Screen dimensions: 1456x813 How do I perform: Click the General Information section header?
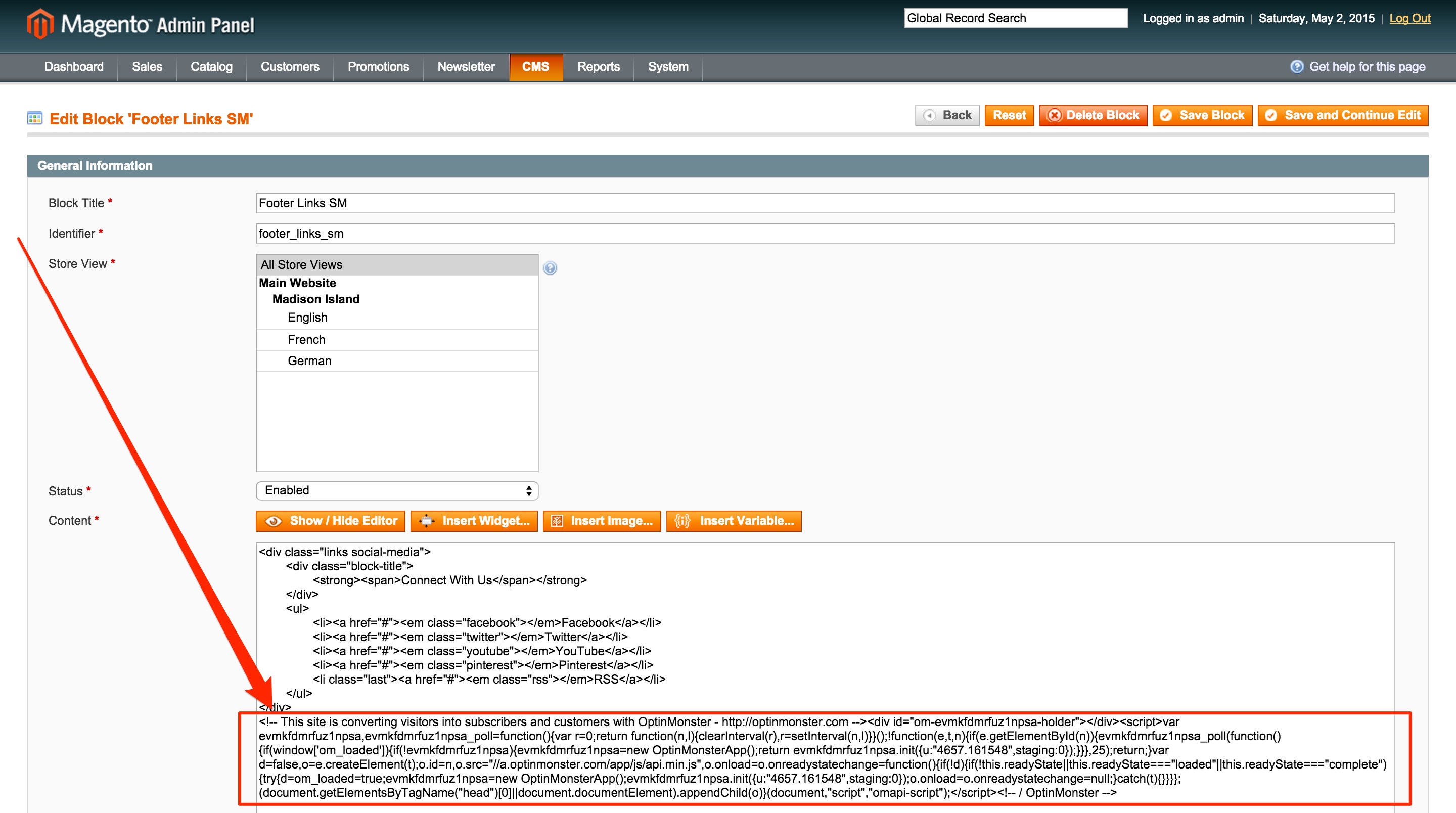[728, 166]
